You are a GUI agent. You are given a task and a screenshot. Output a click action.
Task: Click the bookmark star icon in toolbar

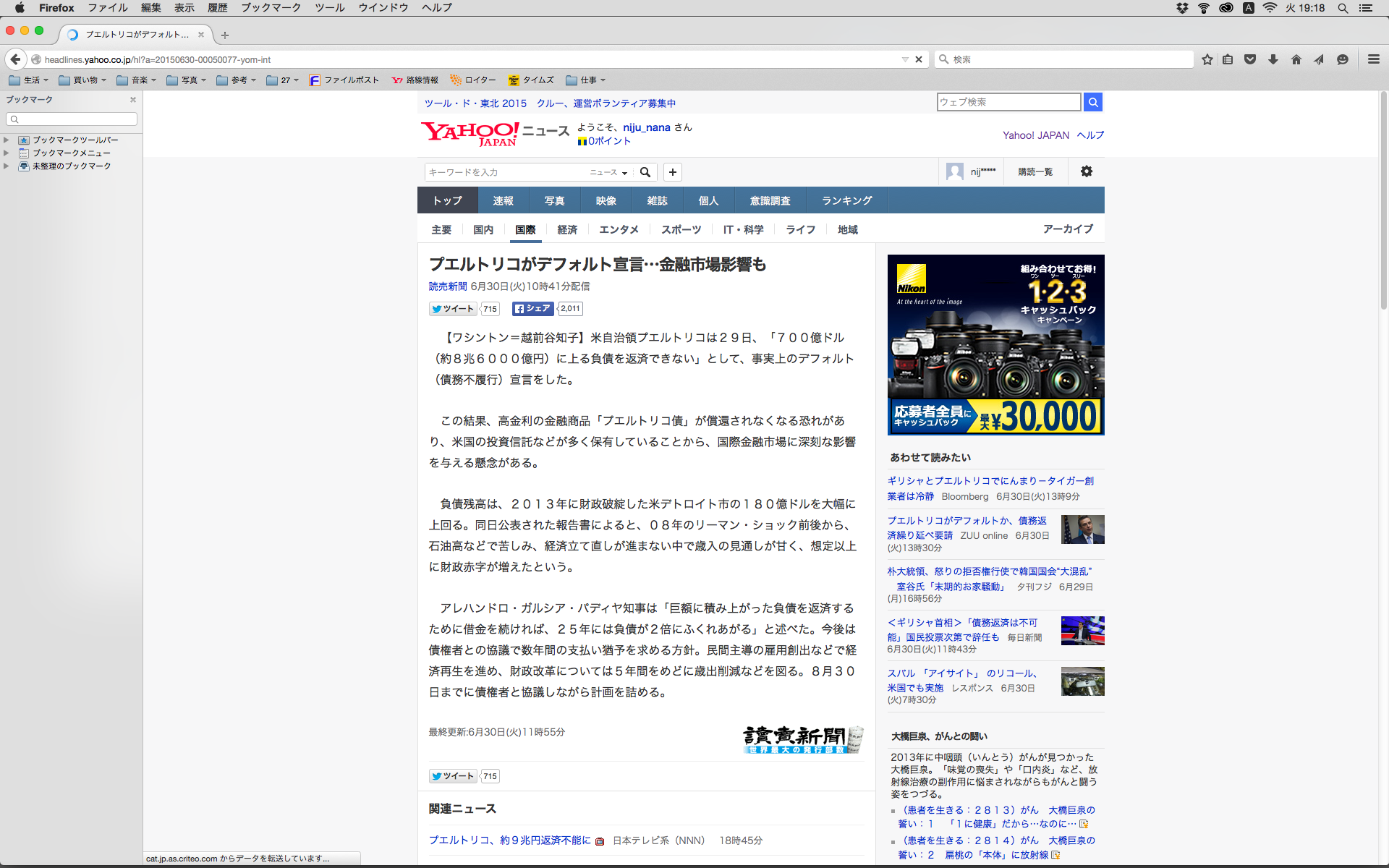[1207, 59]
